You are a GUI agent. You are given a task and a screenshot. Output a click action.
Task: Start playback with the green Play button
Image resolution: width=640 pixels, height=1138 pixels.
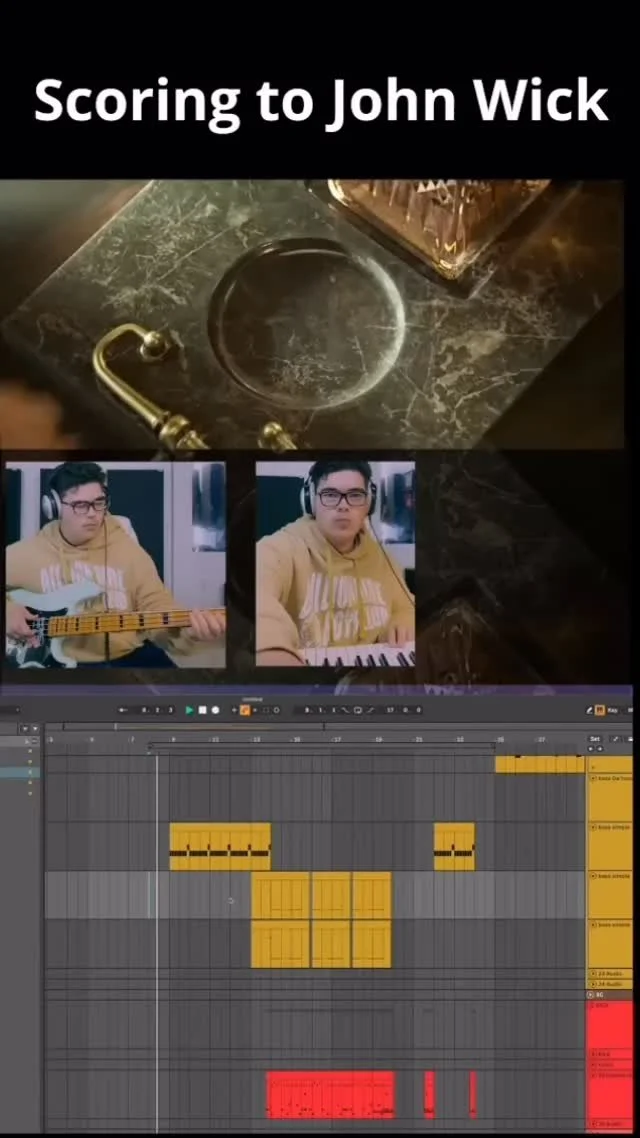pyautogui.click(x=189, y=710)
